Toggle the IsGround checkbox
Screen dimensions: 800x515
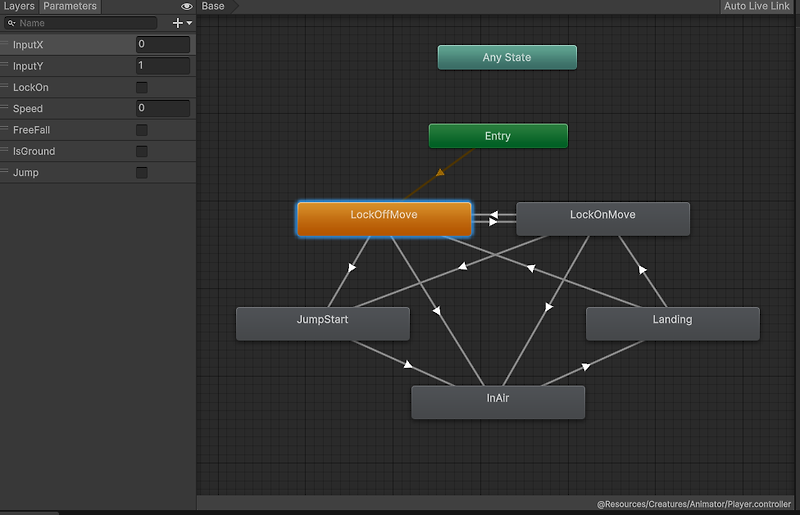pyautogui.click(x=142, y=151)
